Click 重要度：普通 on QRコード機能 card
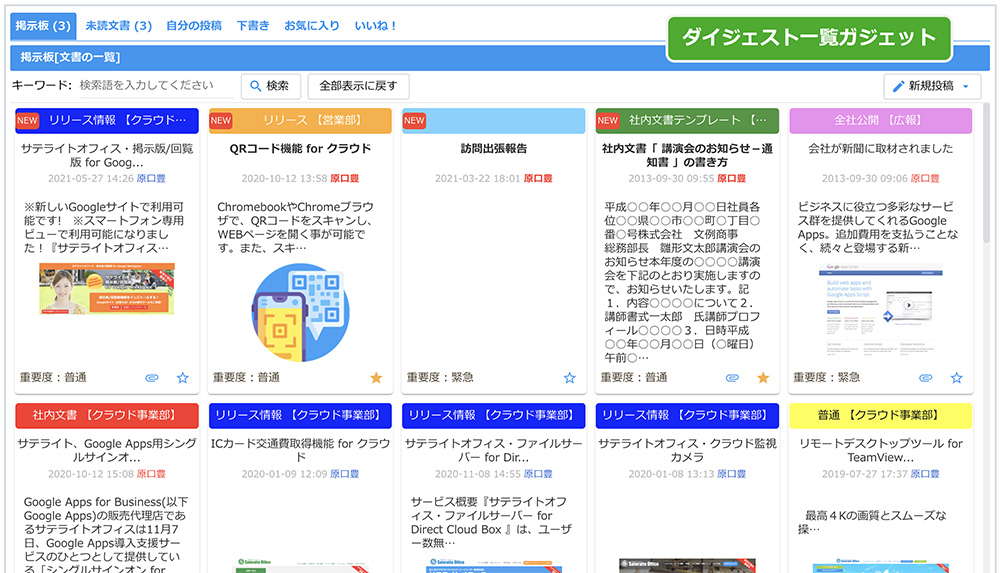Screen dimensions: 1000x573 (x=246, y=378)
